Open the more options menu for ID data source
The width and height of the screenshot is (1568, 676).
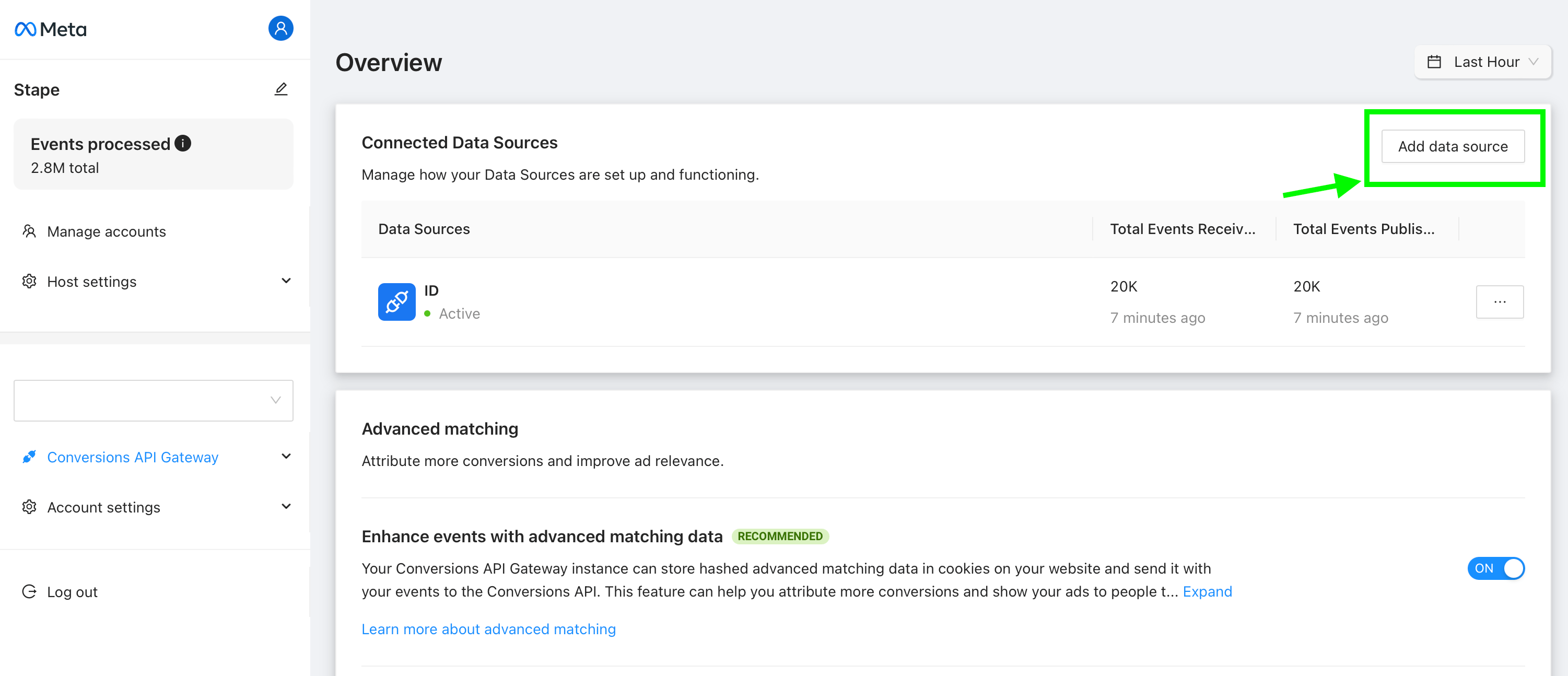(x=1500, y=302)
